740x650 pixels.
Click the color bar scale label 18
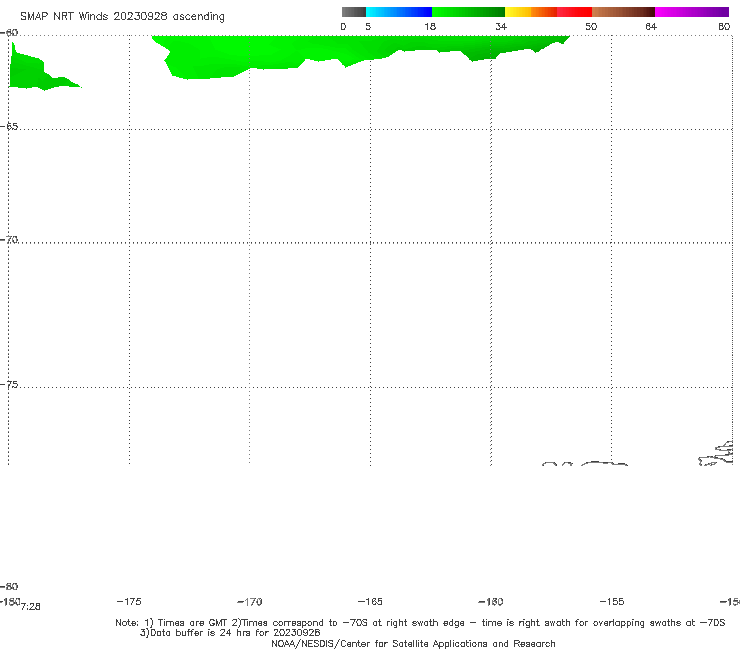tap(430, 26)
